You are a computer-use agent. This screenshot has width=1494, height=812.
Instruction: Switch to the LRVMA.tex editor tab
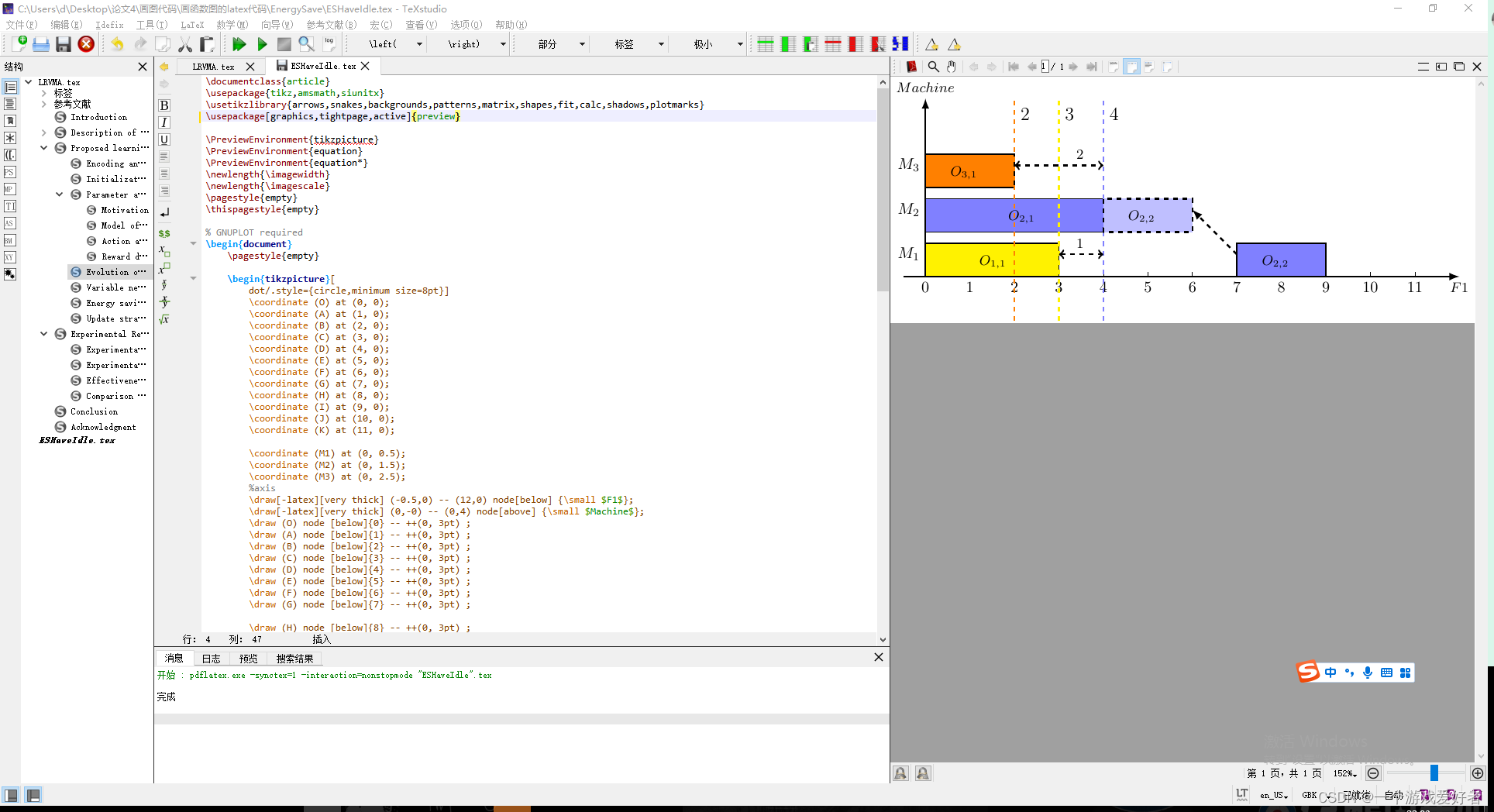point(213,67)
